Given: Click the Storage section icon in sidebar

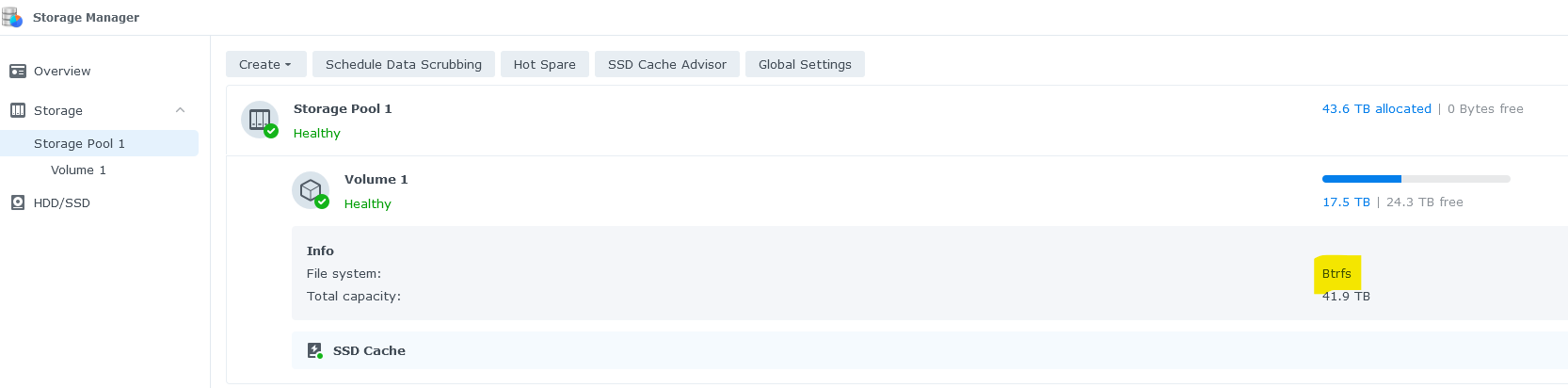Looking at the screenshot, I should tap(17, 110).
